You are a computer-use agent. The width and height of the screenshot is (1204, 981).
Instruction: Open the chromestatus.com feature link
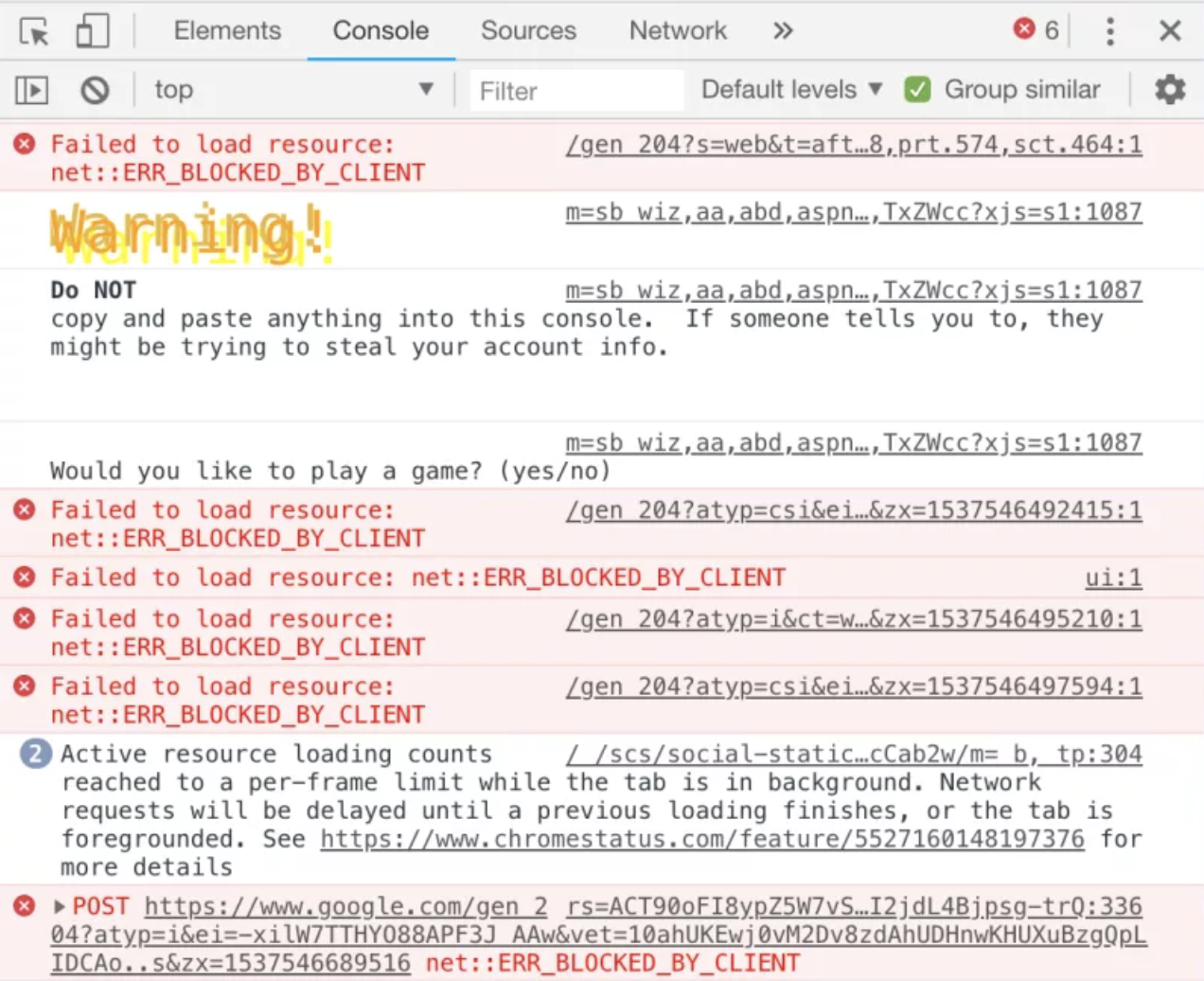click(x=701, y=839)
